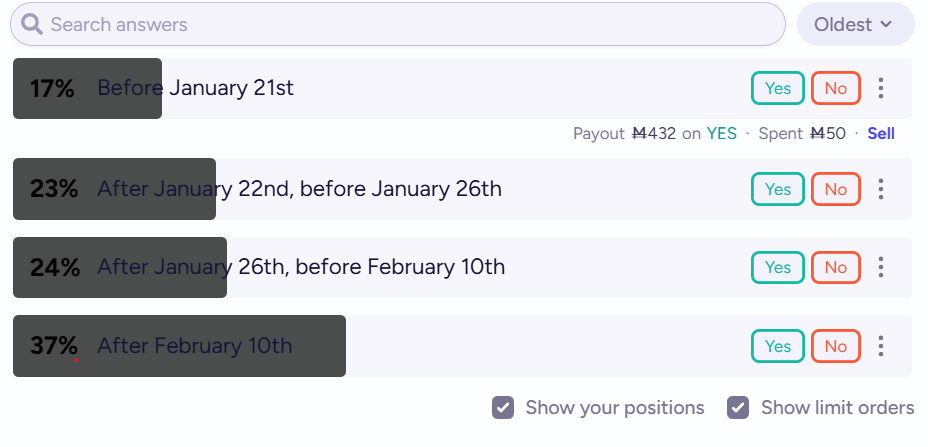The width and height of the screenshot is (928, 447).
Task: Focus the Search answers input field
Action: (398, 24)
